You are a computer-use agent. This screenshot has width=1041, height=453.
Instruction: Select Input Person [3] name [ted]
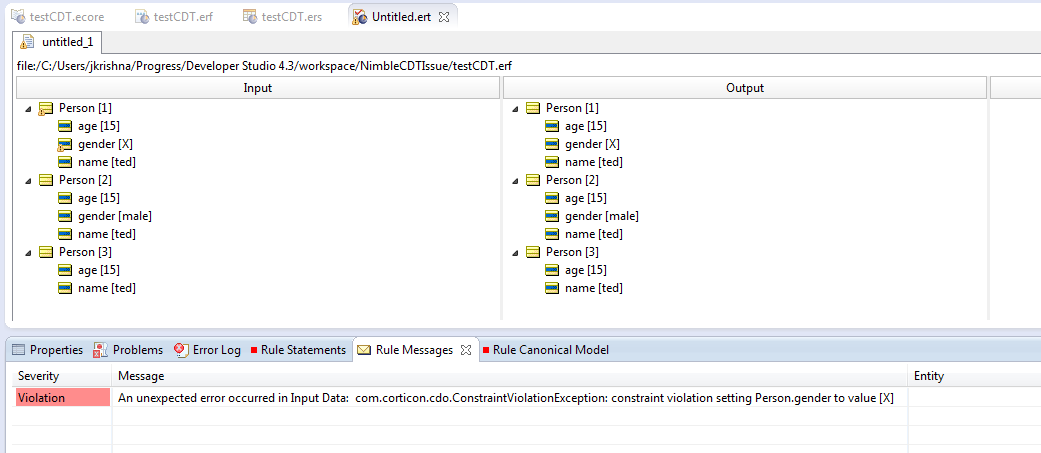[x=107, y=288]
